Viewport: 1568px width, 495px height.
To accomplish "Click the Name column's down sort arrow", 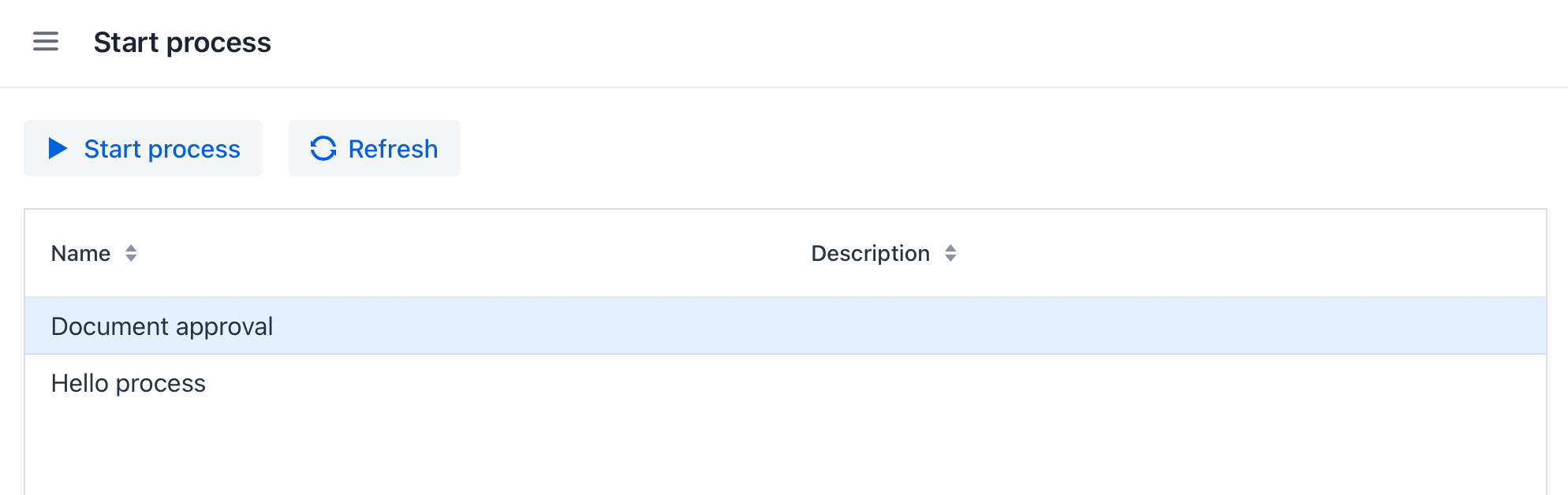I will click(131, 259).
